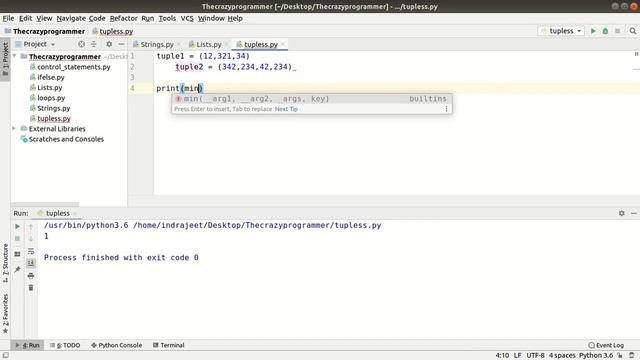The width and height of the screenshot is (640, 360).
Task: Click the stop icon in top toolbar
Action: coord(618,31)
